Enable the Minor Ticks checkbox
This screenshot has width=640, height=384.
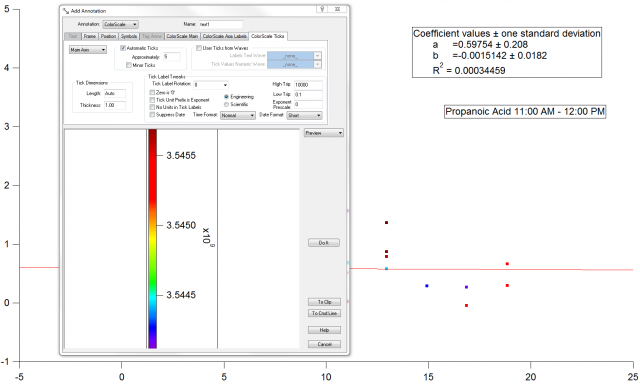point(129,65)
